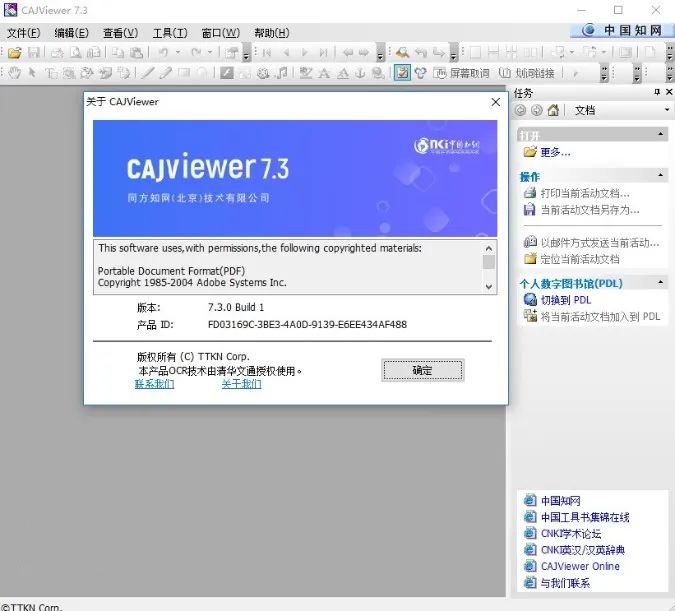The height and width of the screenshot is (611, 675).
Task: Open the 工具(T) menu
Action: pyautogui.click(x=170, y=33)
